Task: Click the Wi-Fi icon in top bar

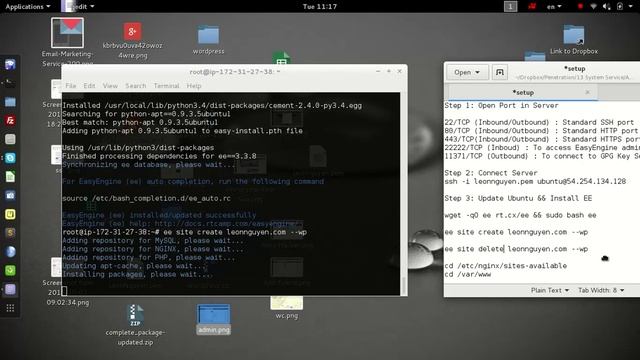Action: coord(593,7)
